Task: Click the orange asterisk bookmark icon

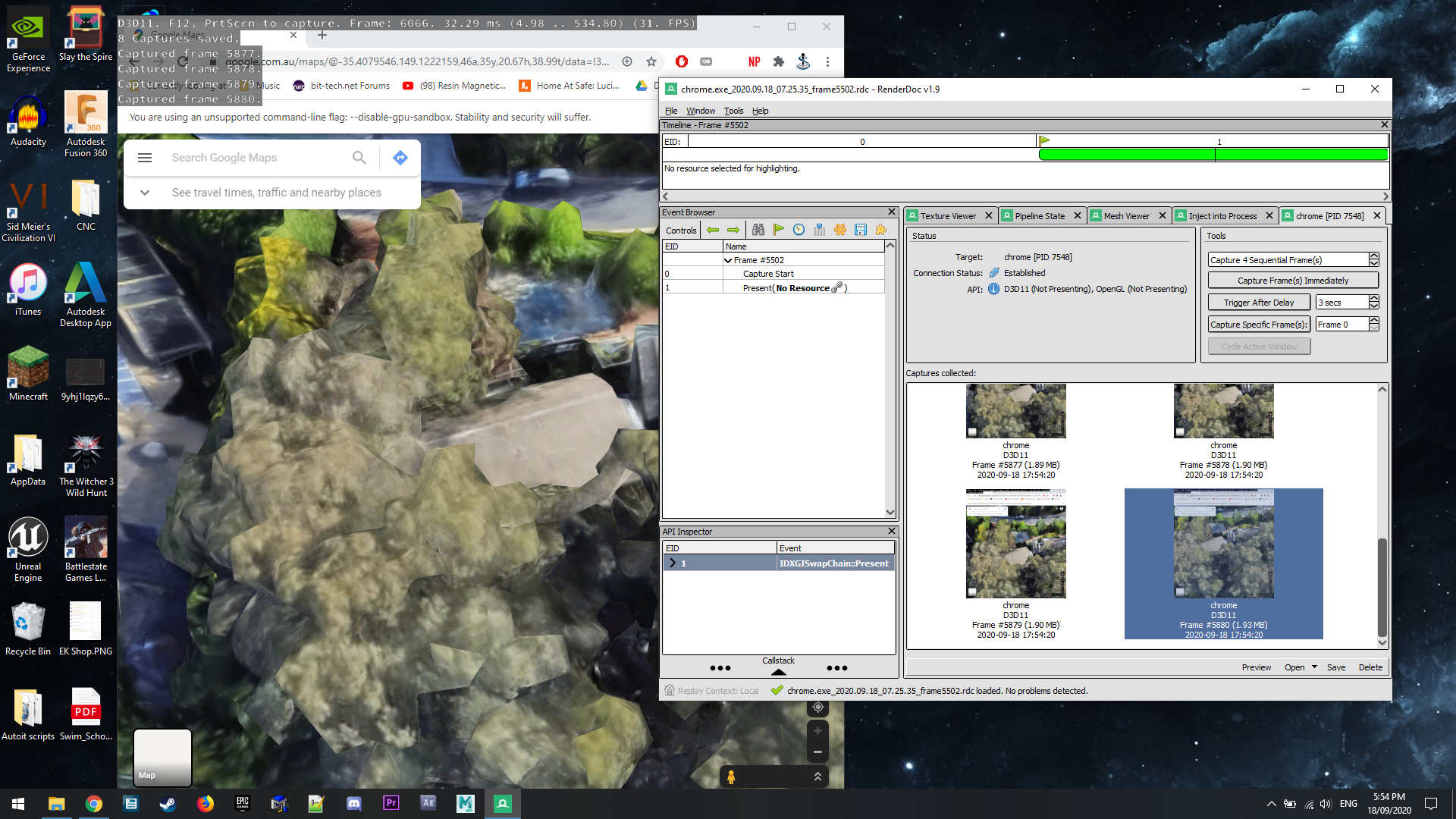Action: [x=839, y=230]
